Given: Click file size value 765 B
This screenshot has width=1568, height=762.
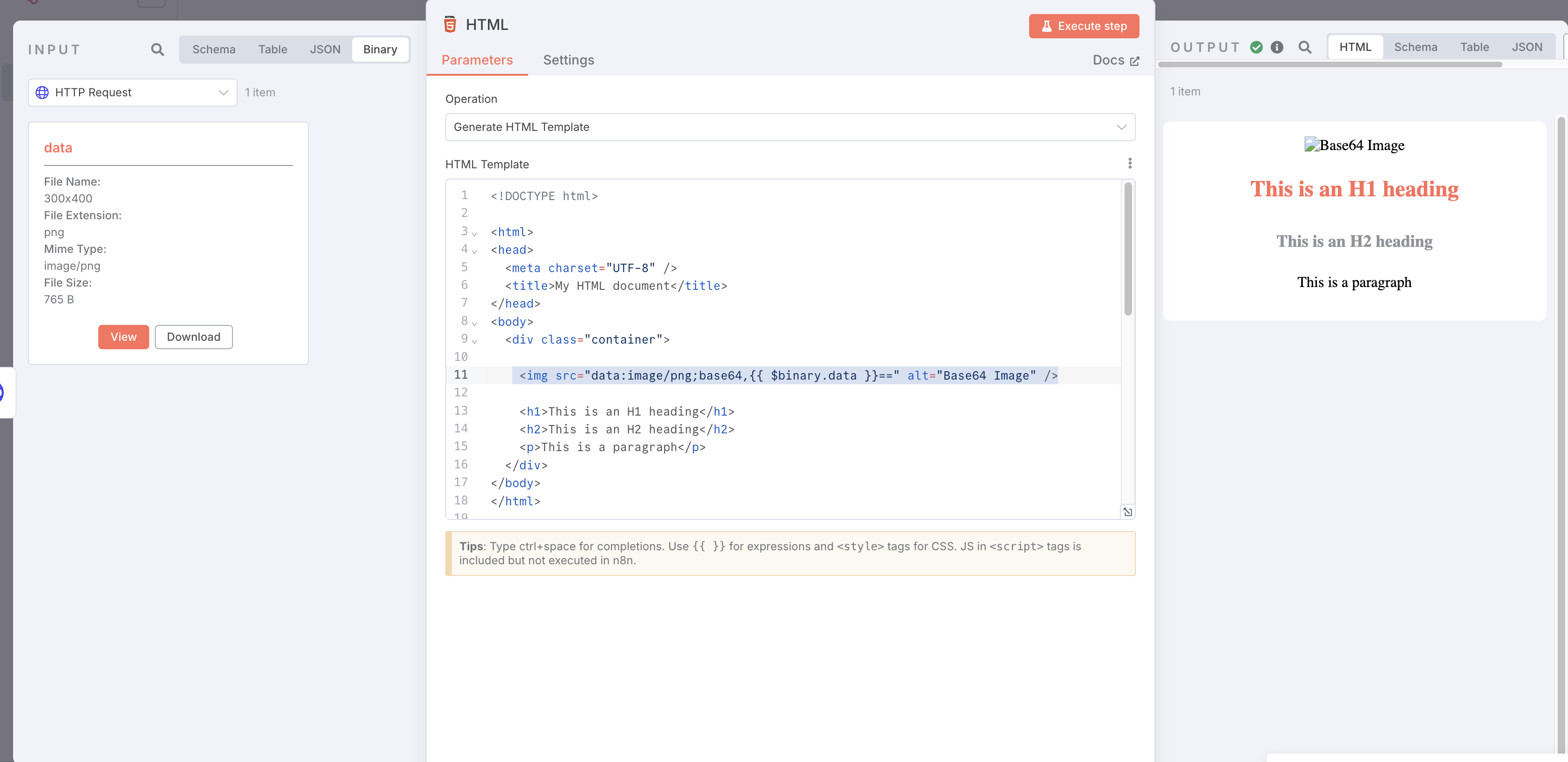Looking at the screenshot, I should [58, 299].
